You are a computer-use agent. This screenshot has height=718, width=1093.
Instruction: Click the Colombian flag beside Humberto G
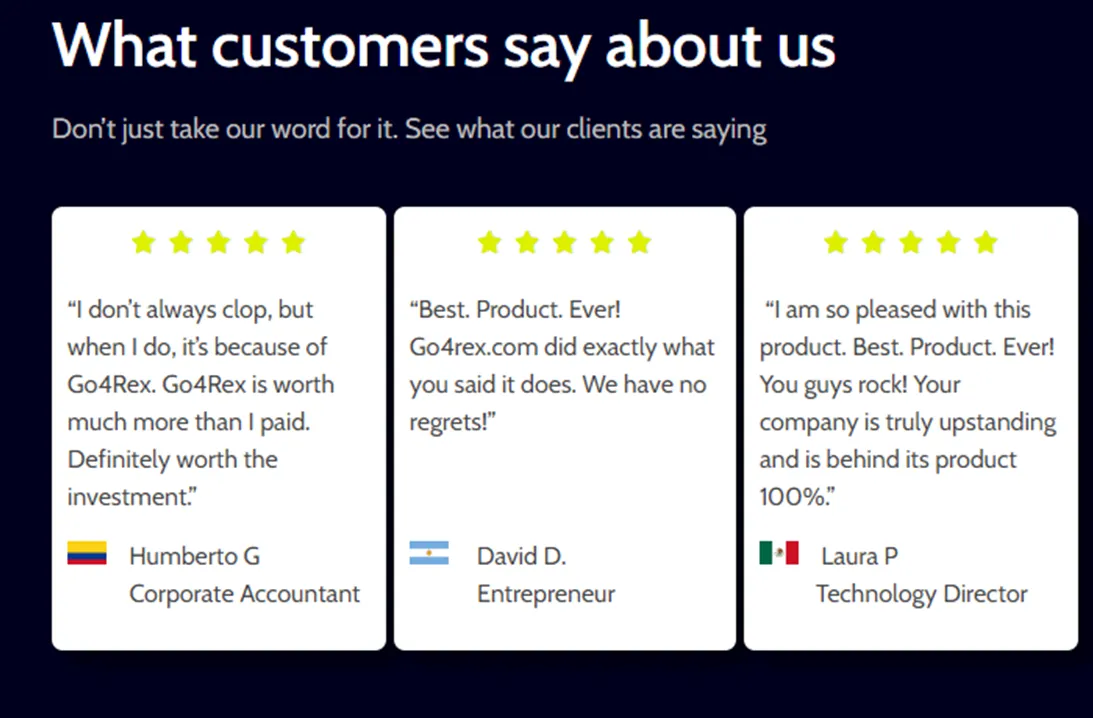(87, 553)
